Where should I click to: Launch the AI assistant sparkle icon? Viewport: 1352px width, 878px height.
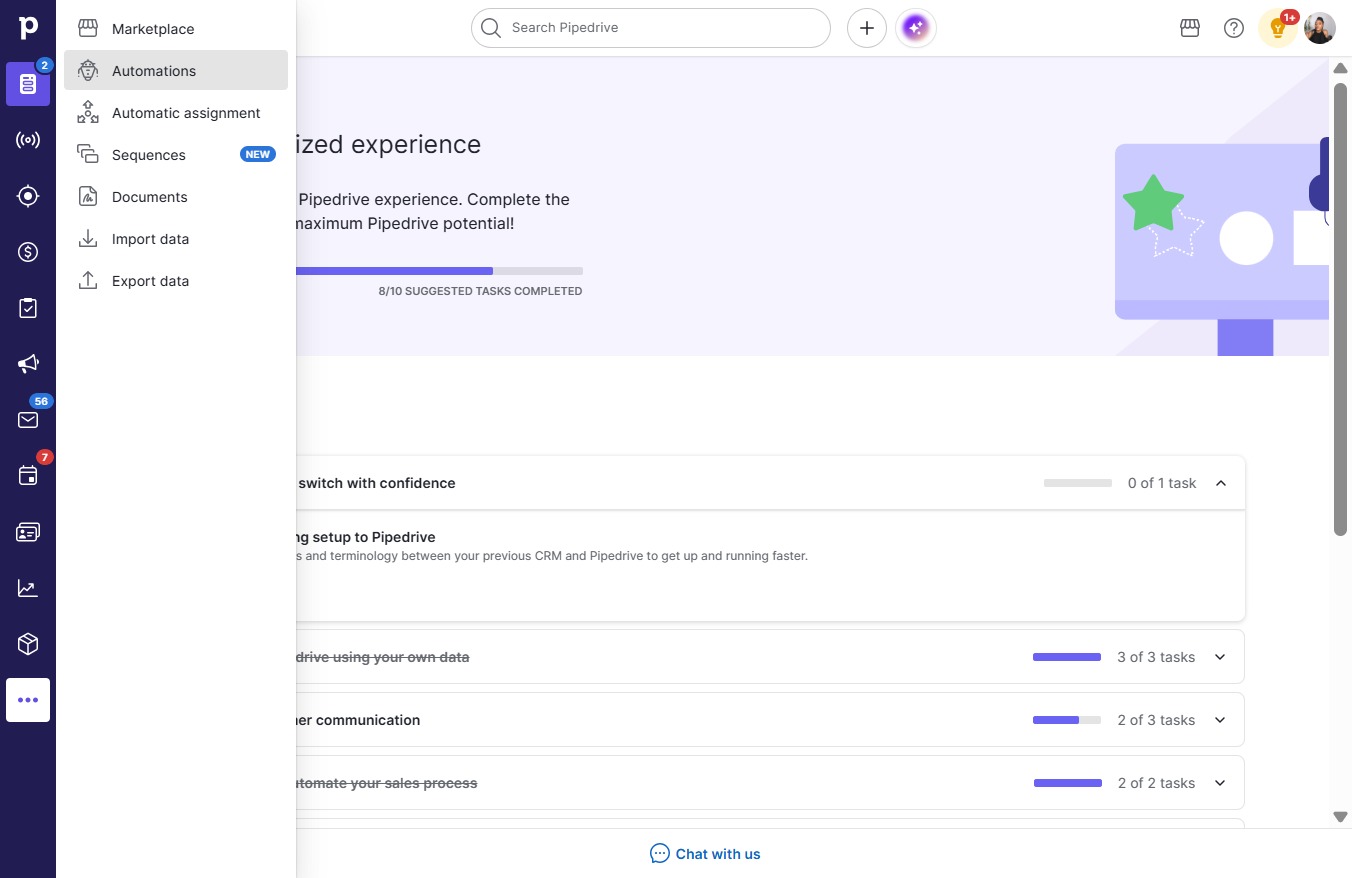(916, 28)
